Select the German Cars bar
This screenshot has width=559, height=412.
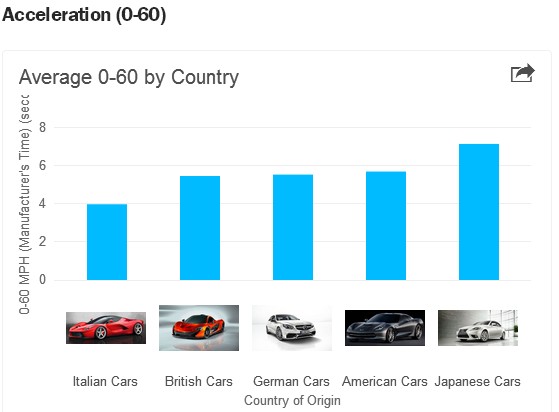click(293, 227)
